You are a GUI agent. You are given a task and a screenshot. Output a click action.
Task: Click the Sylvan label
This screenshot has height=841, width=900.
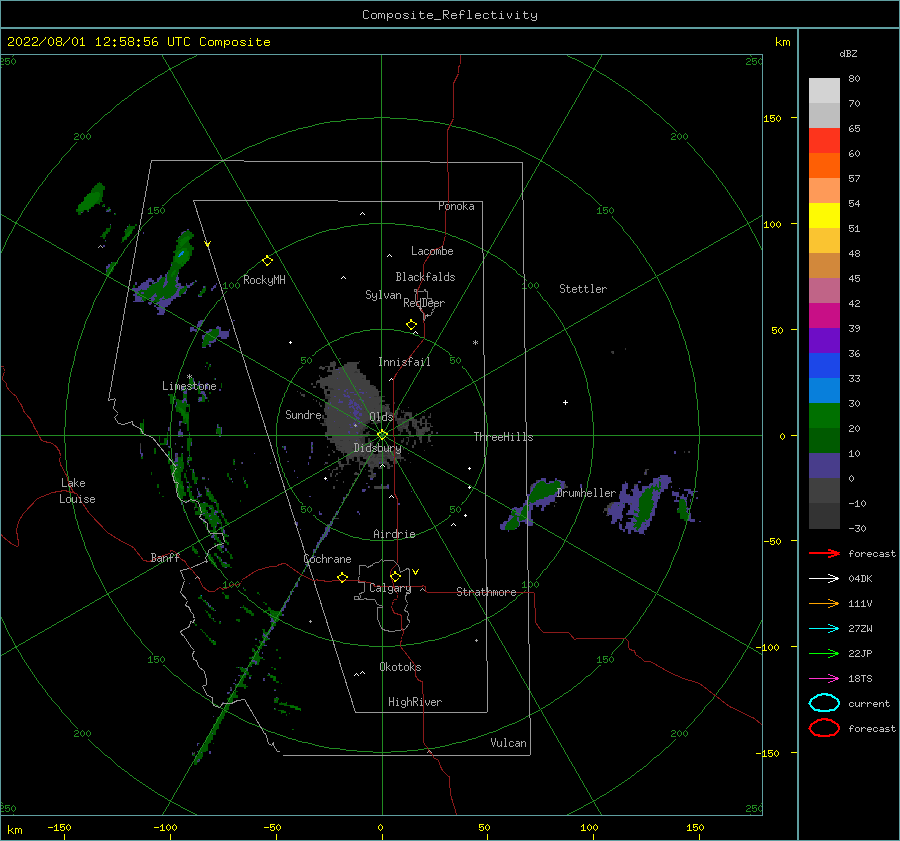(x=383, y=295)
